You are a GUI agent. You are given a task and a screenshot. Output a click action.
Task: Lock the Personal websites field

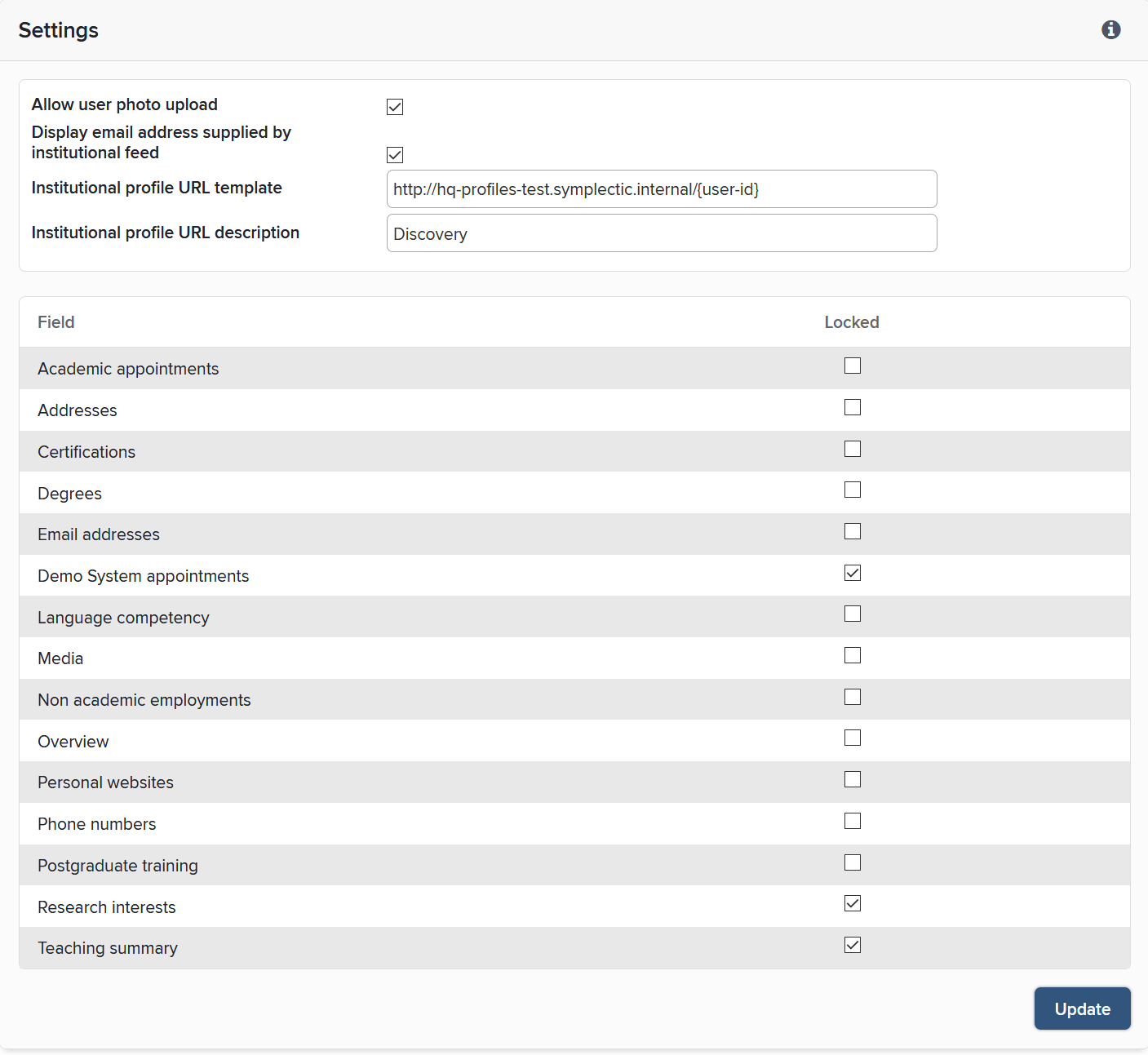coord(853,780)
